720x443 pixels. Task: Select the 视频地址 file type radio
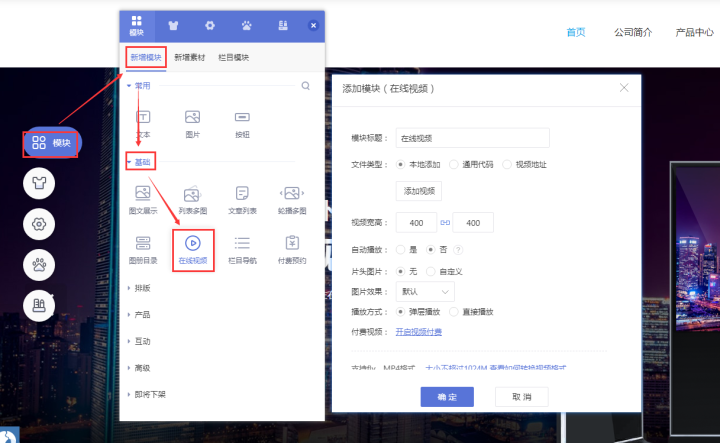(507, 164)
